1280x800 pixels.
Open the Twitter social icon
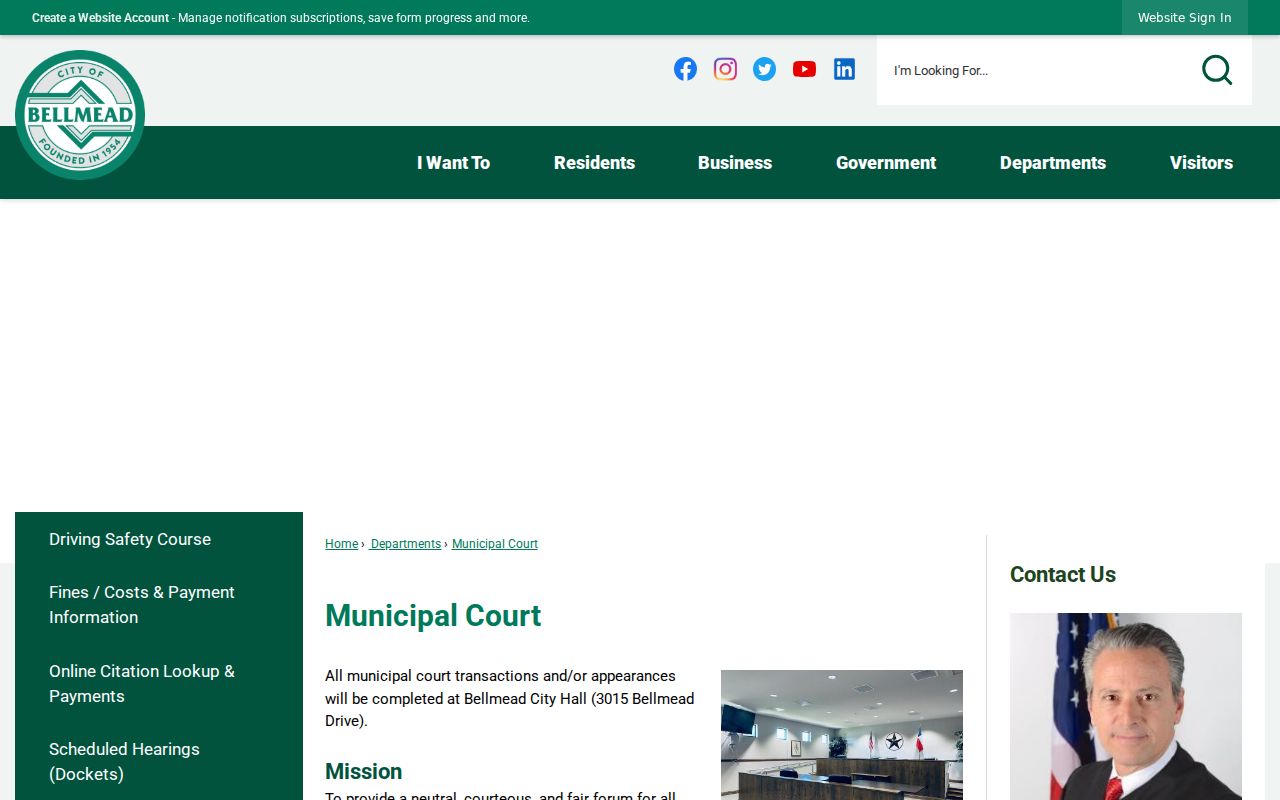coord(764,69)
